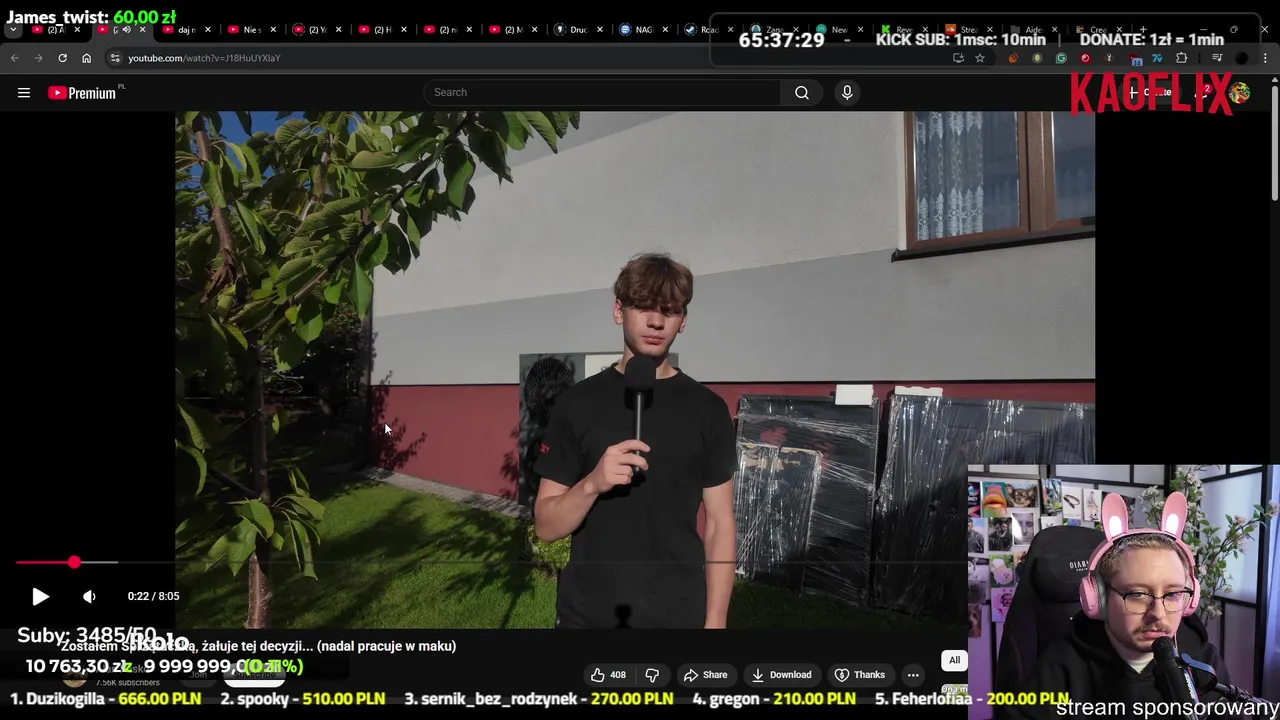Play the paused video
Image resolution: width=1280 pixels, height=720 pixels.
tap(40, 596)
